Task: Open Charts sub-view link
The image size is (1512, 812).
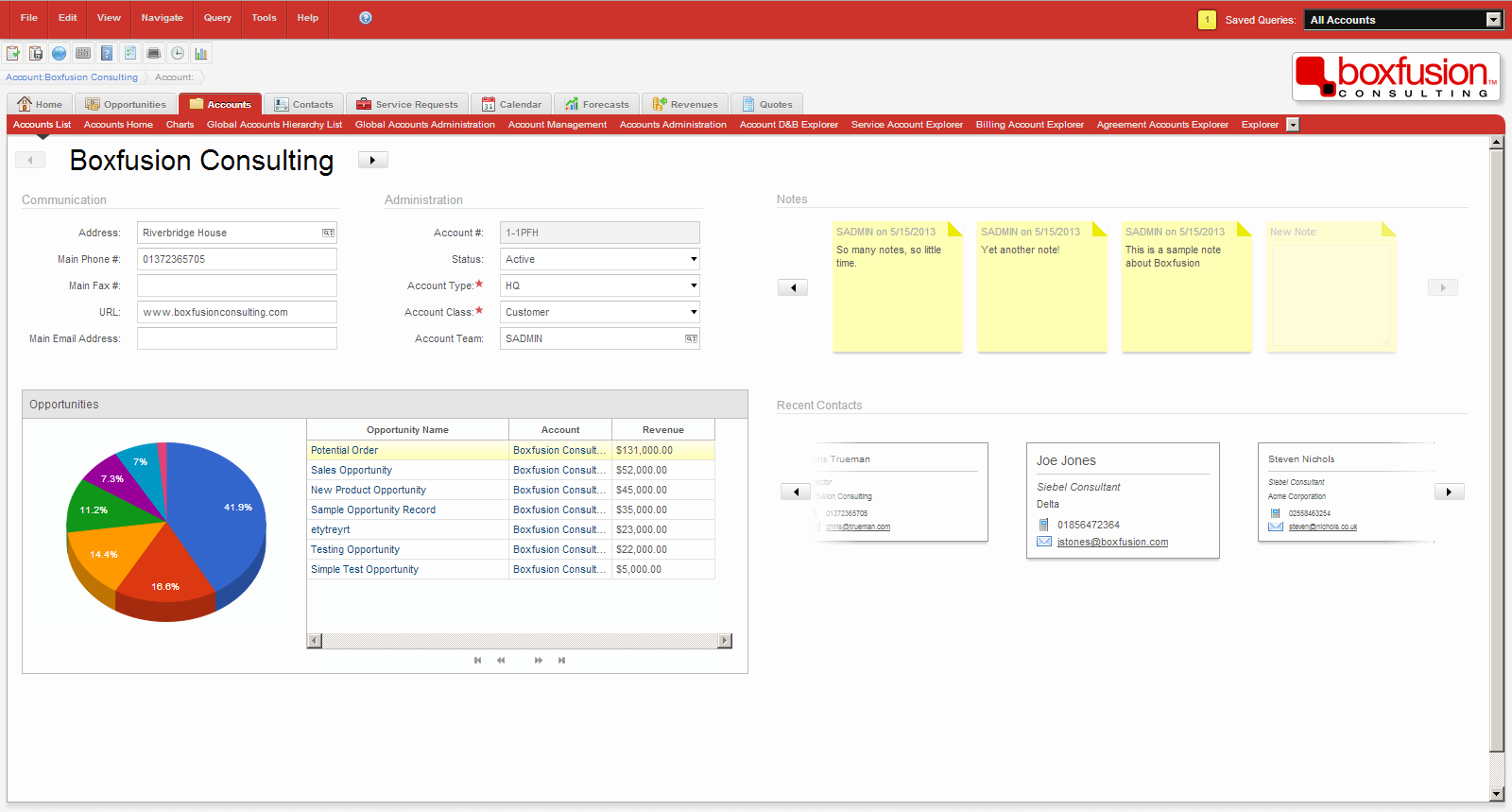Action: click(180, 125)
